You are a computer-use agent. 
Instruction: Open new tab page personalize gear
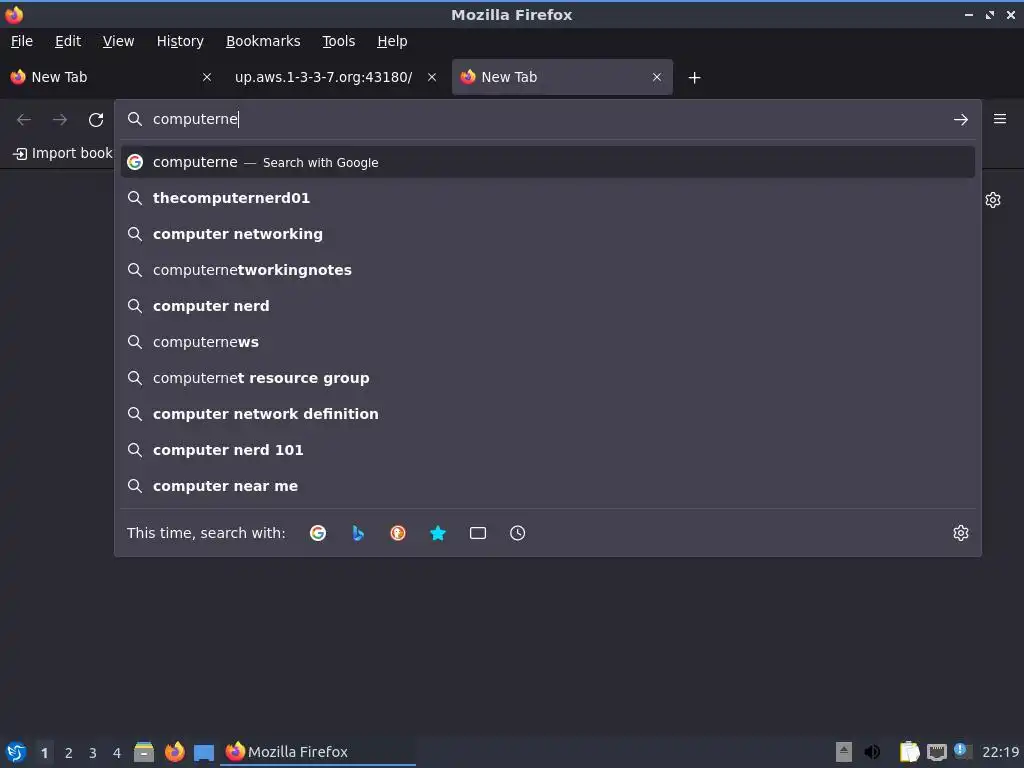pyautogui.click(x=993, y=200)
